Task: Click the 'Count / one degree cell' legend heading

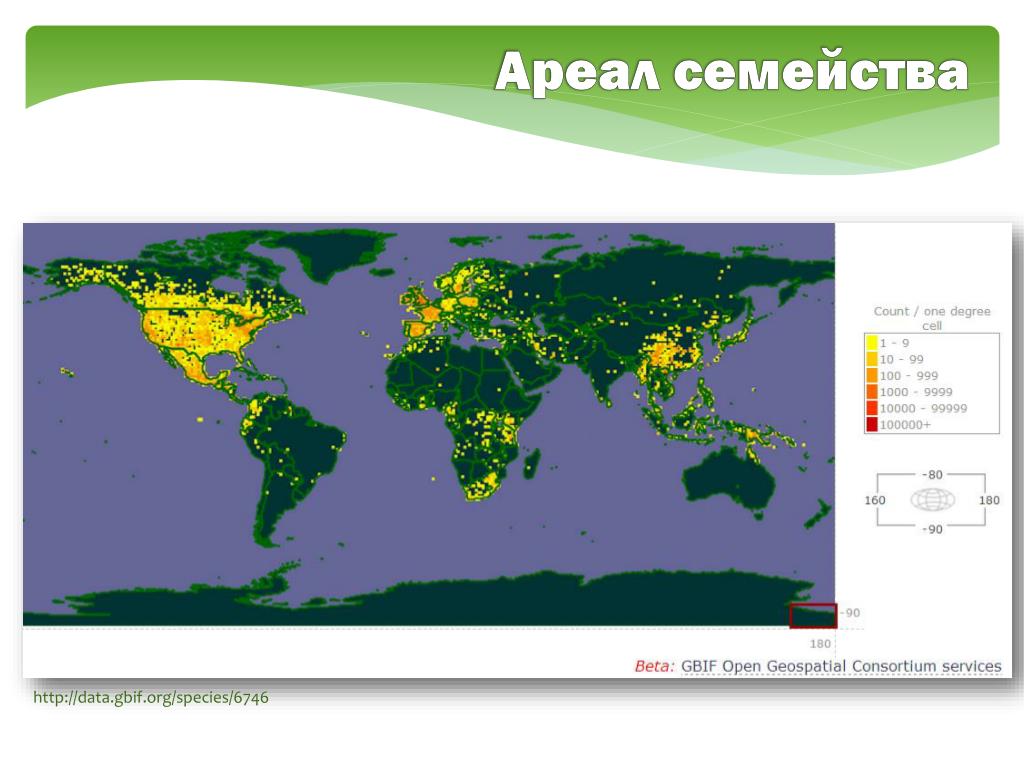Action: pyautogui.click(x=932, y=318)
